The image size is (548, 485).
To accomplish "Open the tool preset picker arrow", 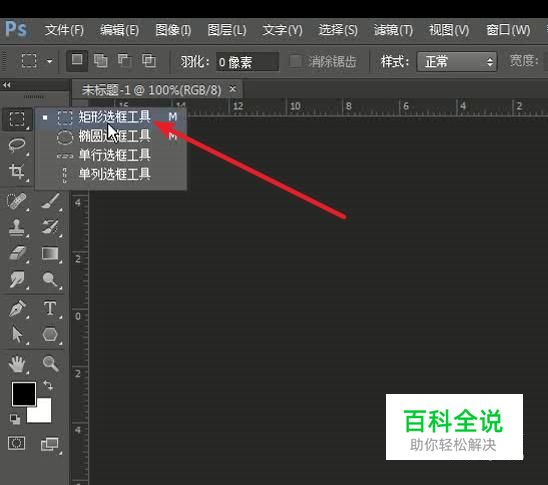I will coord(50,61).
